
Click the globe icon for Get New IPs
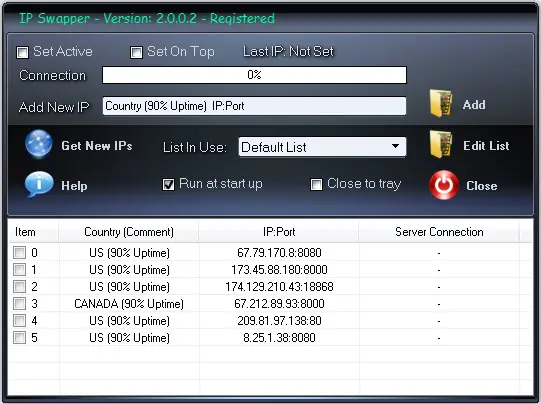point(39,144)
